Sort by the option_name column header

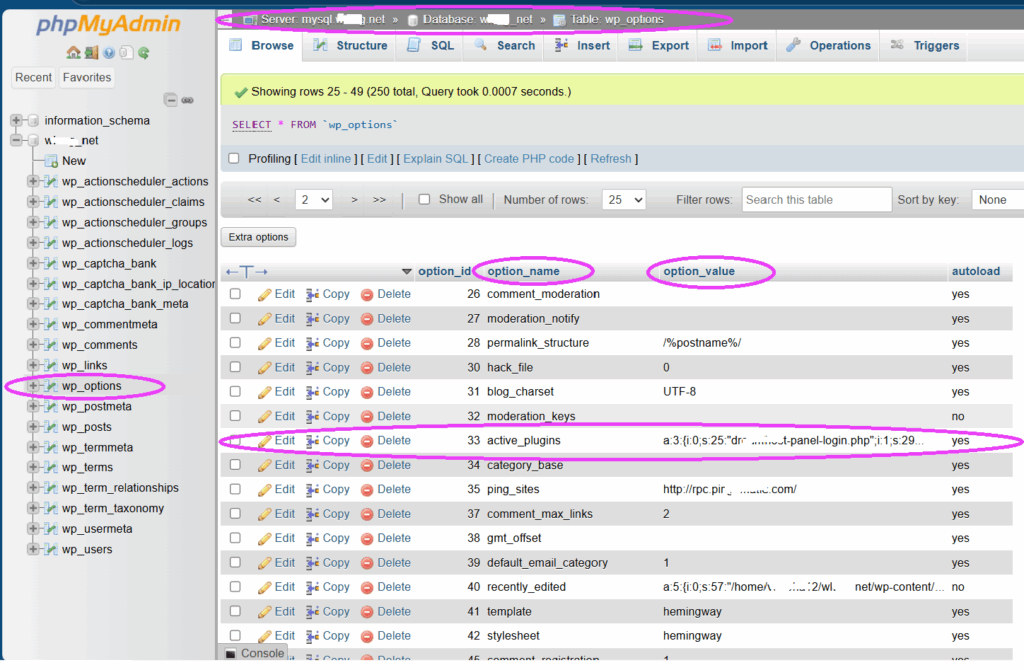pos(523,272)
